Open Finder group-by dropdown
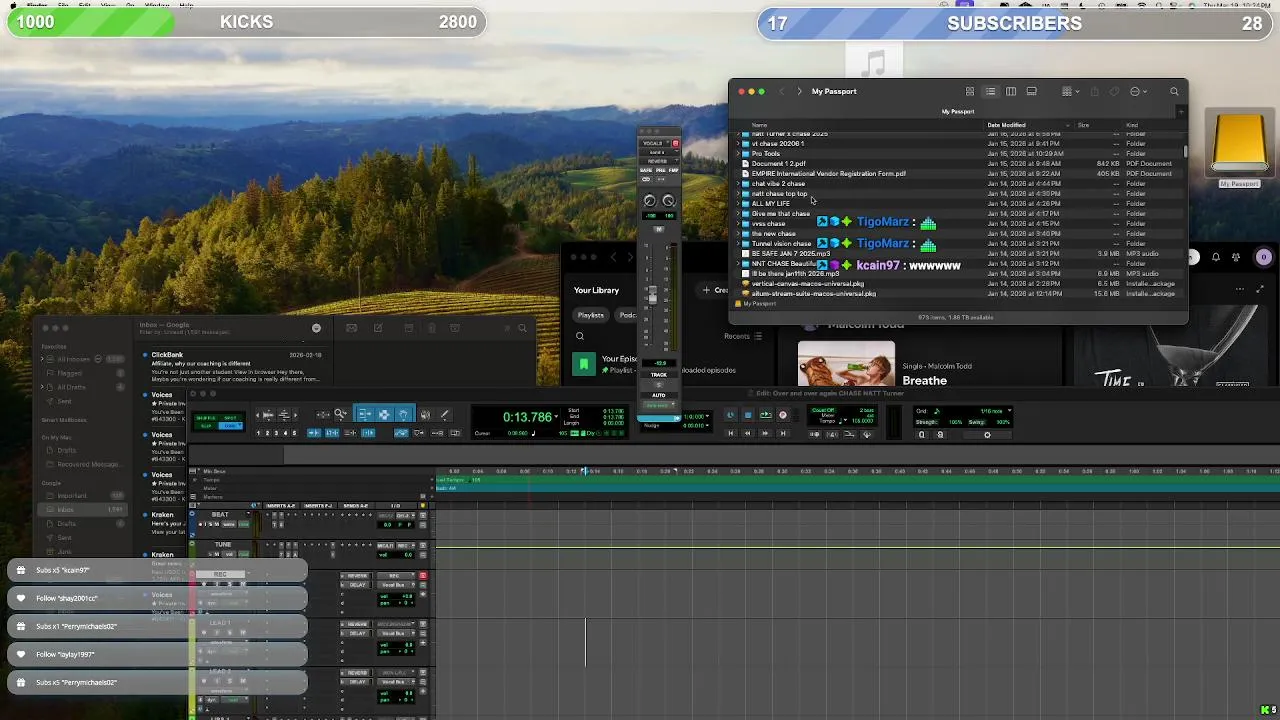The width and height of the screenshot is (1280, 720). tap(1071, 91)
